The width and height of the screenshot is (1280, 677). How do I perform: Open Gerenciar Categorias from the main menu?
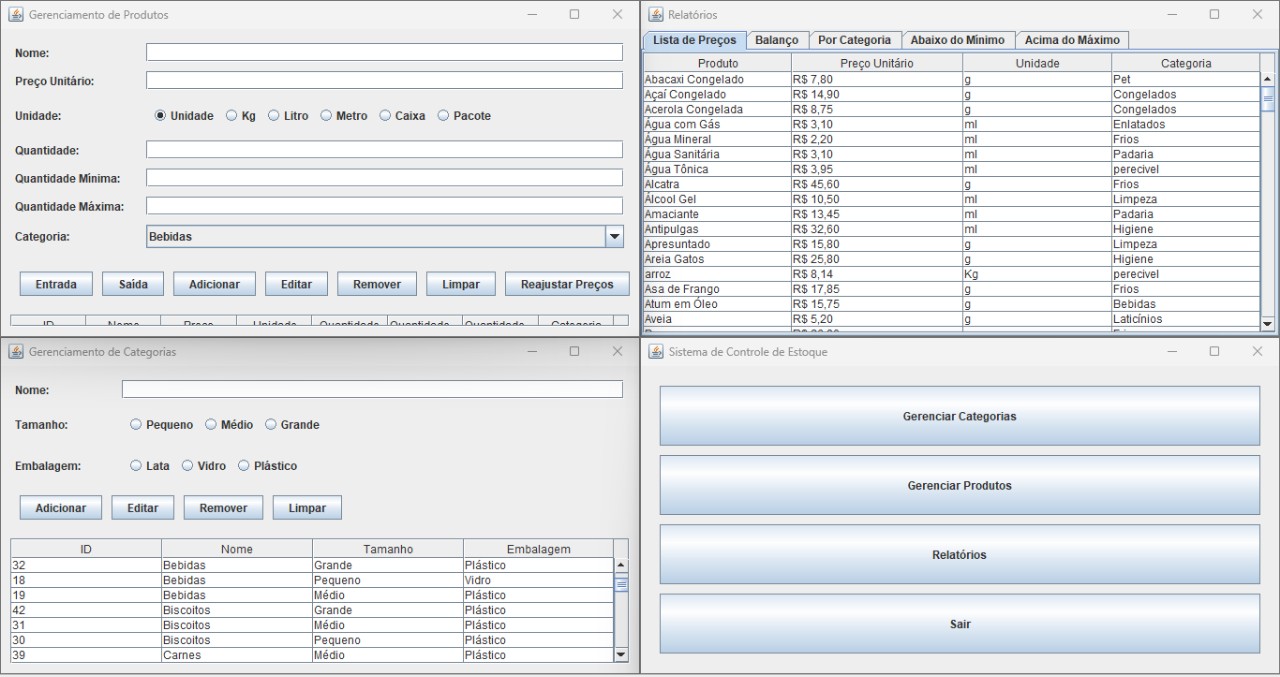960,416
